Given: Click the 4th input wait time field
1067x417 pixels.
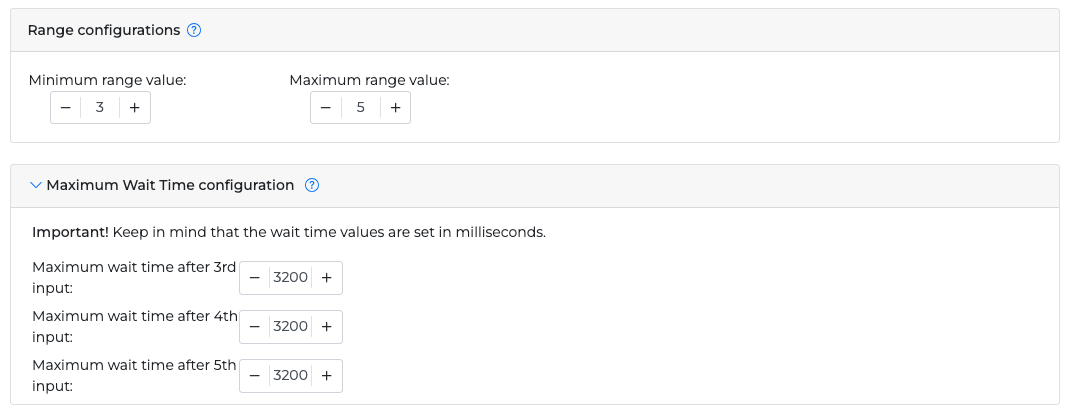Looking at the screenshot, I should [x=291, y=327].
